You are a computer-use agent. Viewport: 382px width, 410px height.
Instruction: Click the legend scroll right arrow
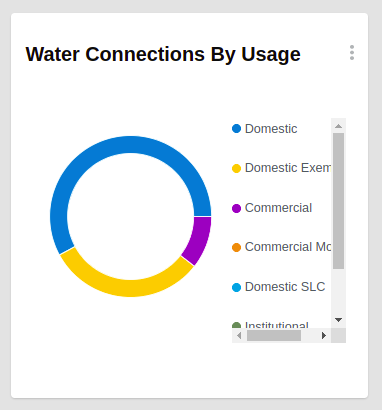324,335
